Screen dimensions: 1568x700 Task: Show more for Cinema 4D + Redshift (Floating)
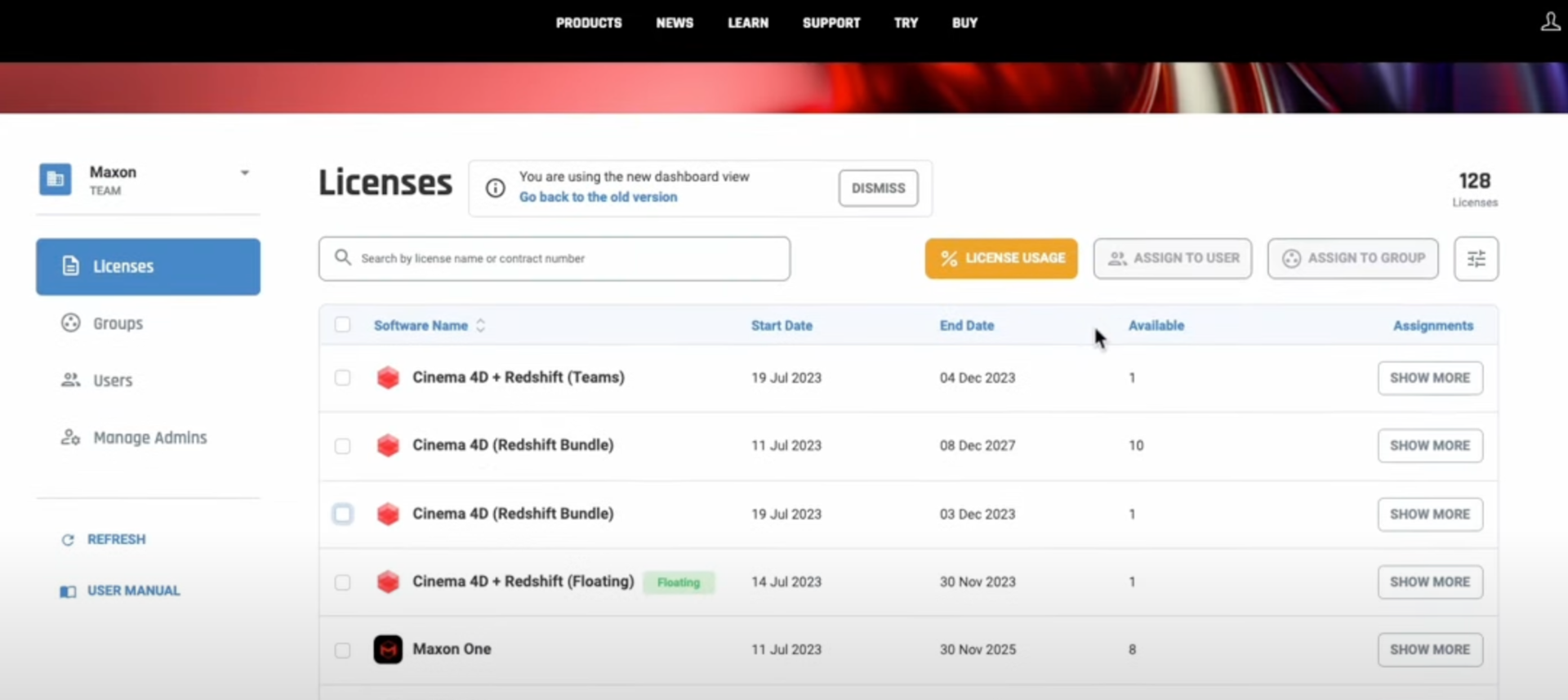click(x=1430, y=582)
